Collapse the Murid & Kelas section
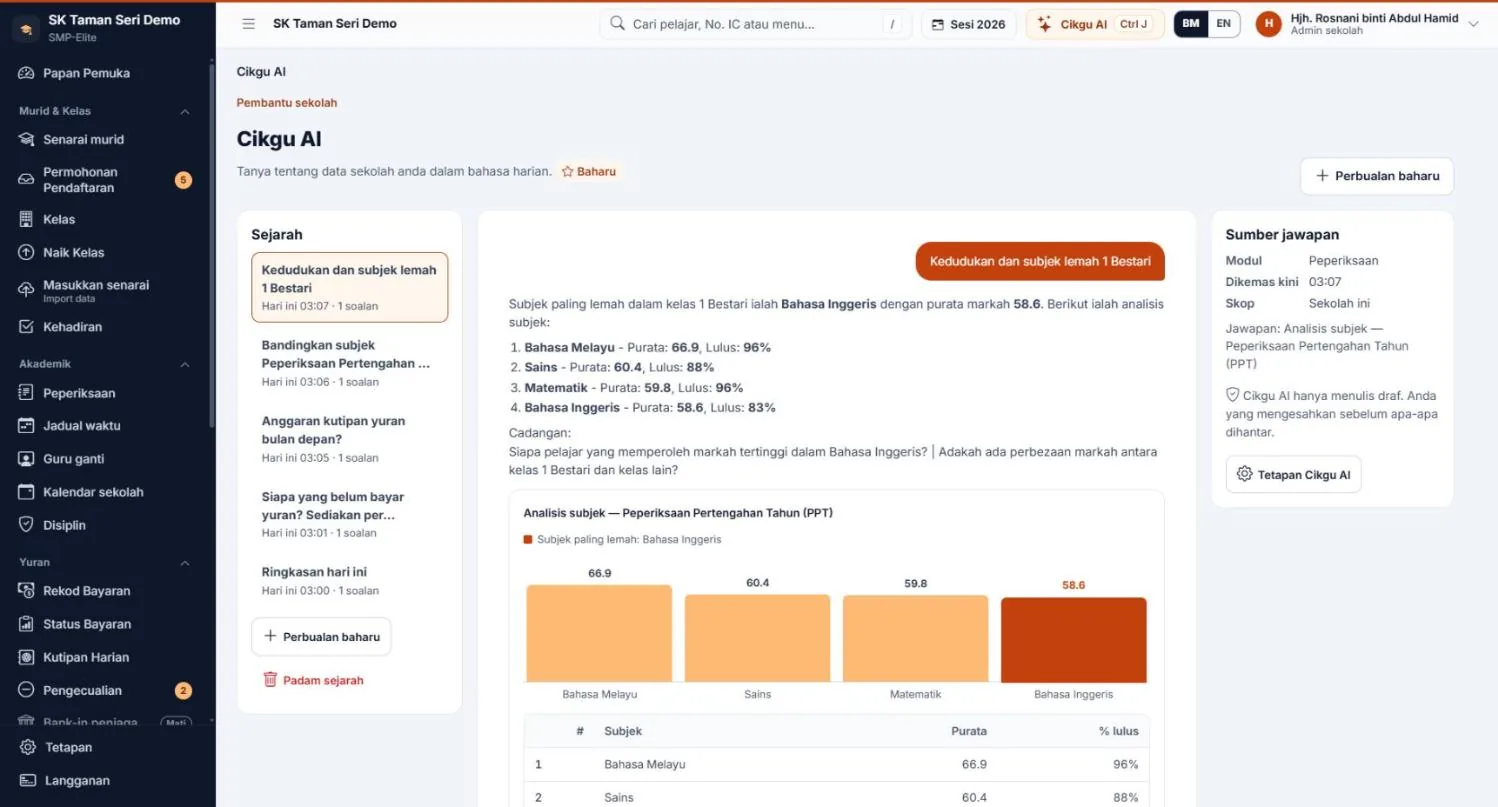 pos(185,111)
